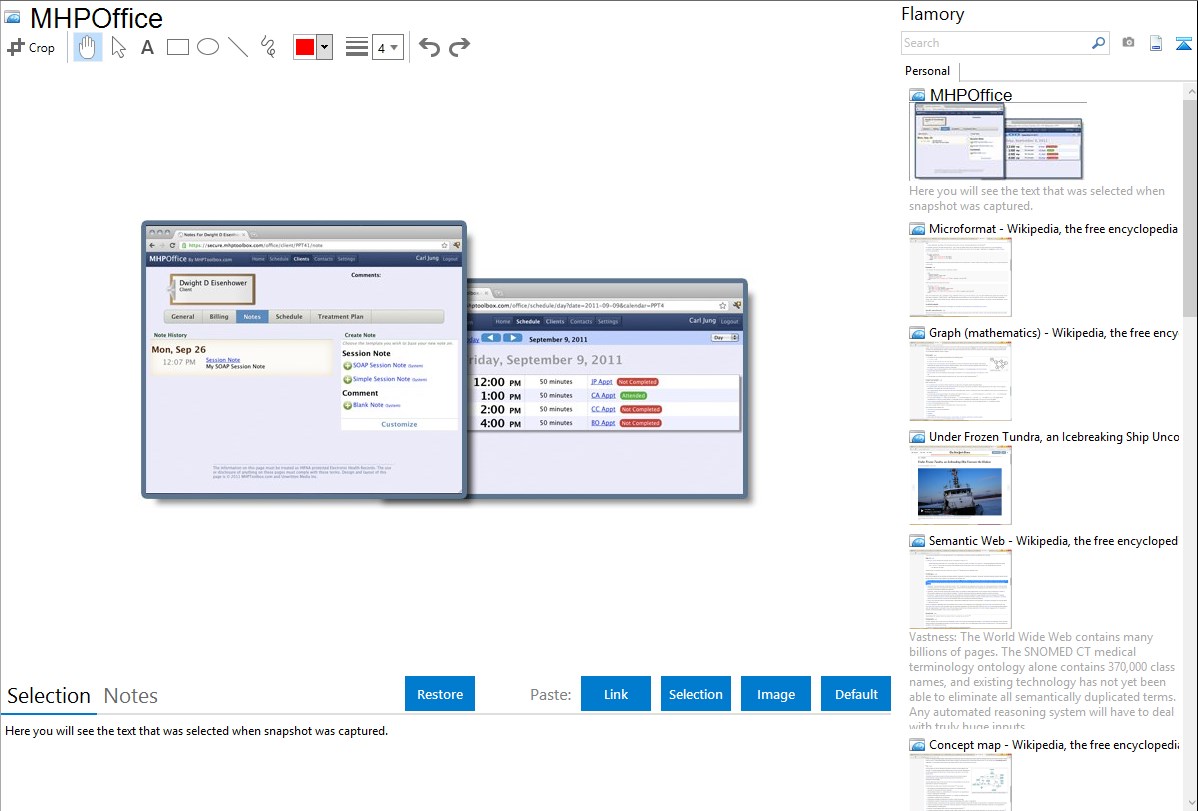Click the snapshot list scroll-down arrow
This screenshot has width=1198, height=811.
(x=1190, y=803)
